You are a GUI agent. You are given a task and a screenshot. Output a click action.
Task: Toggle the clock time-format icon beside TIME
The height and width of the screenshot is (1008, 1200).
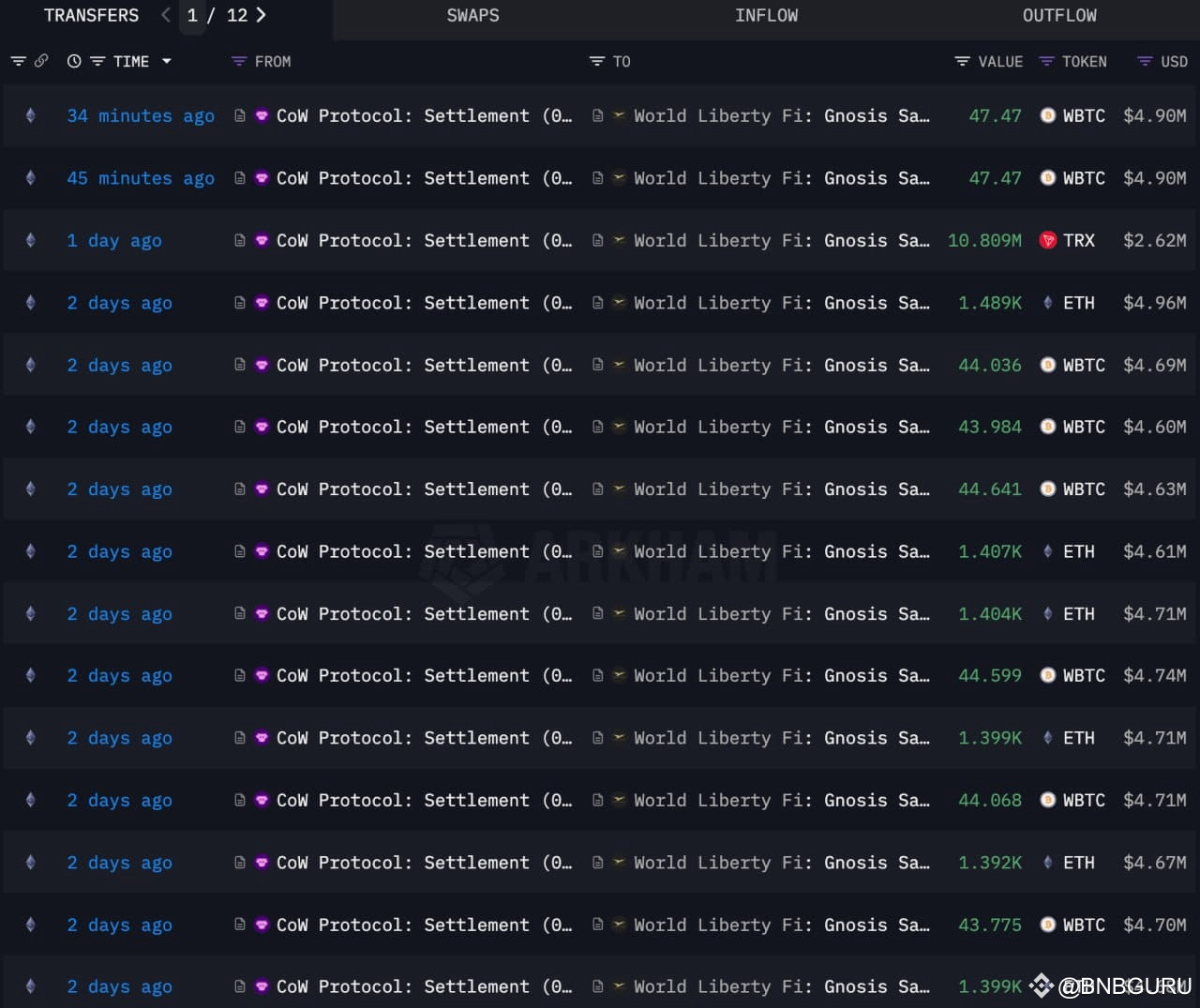point(74,61)
